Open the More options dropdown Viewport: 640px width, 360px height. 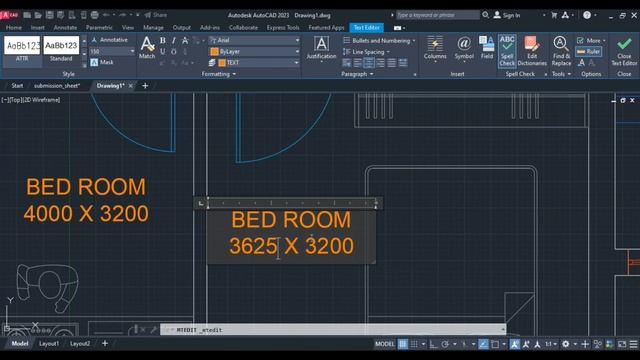click(591, 40)
